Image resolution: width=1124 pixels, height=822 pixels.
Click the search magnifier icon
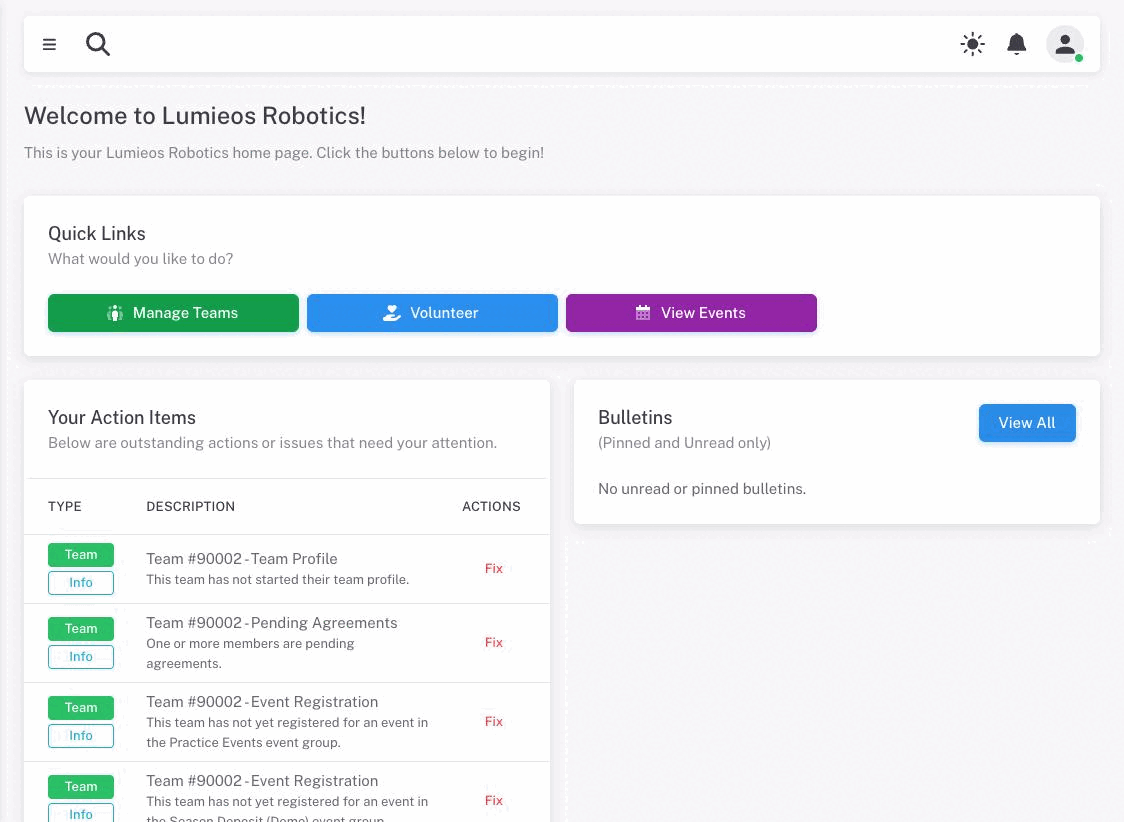click(97, 44)
